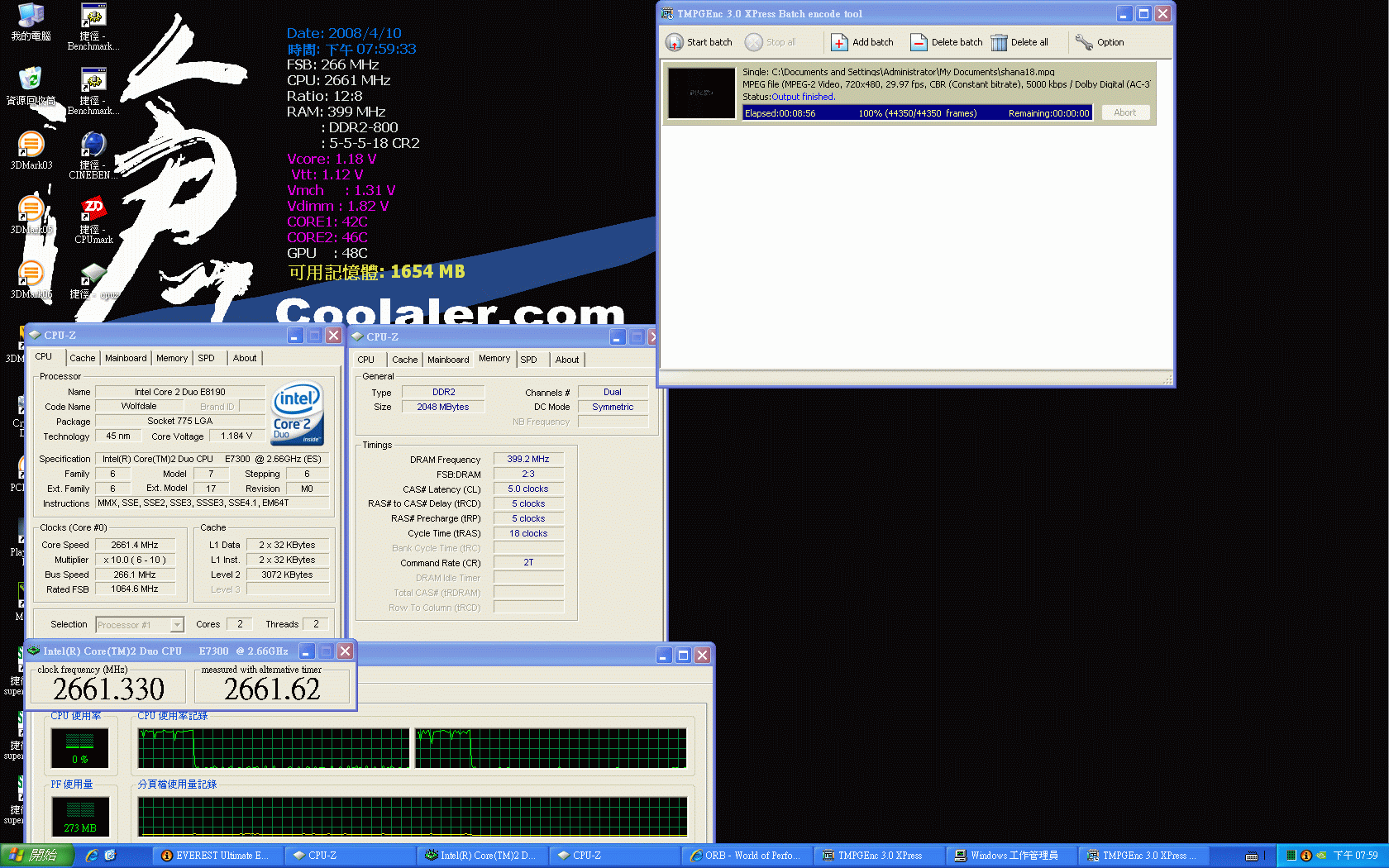The width and height of the screenshot is (1389, 868).
Task: Click the Delete batch icon
Action: tap(919, 42)
